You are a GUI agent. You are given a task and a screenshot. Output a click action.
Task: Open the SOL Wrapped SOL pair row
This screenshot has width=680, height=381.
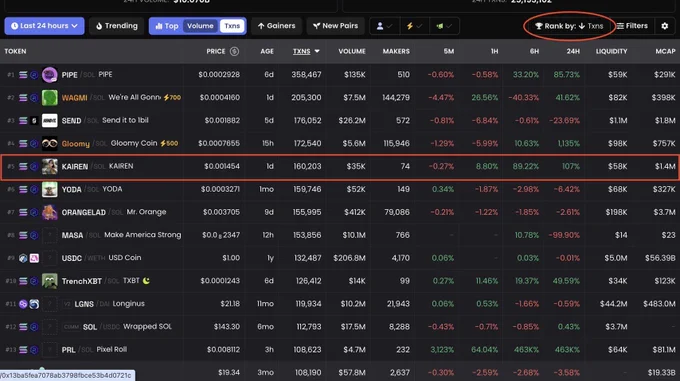click(x=340, y=326)
